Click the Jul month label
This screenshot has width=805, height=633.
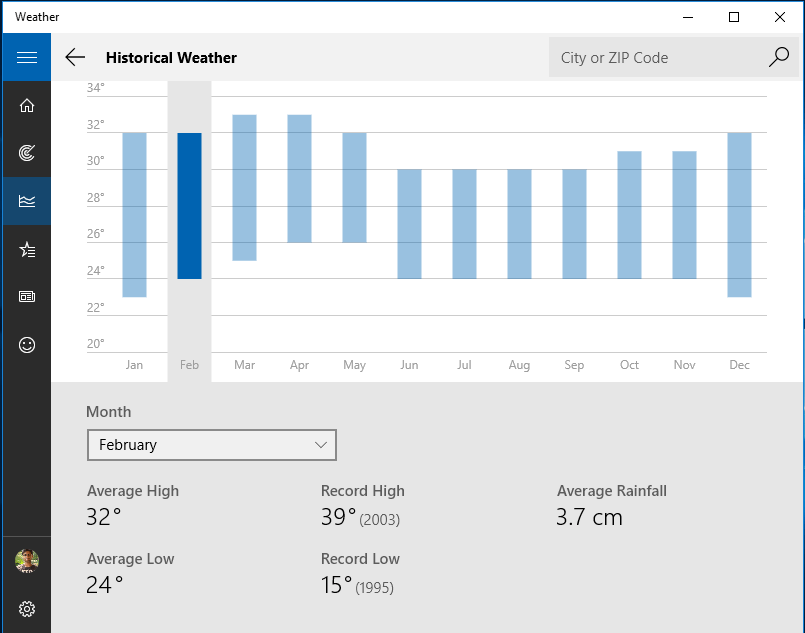(464, 365)
